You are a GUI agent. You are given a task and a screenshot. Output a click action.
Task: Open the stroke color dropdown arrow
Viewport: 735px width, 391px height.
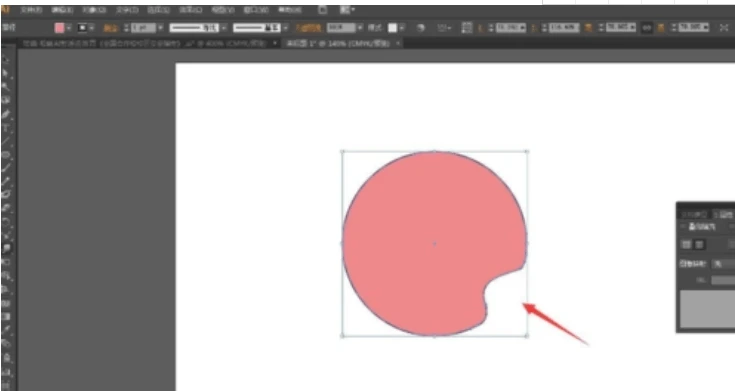pos(91,28)
